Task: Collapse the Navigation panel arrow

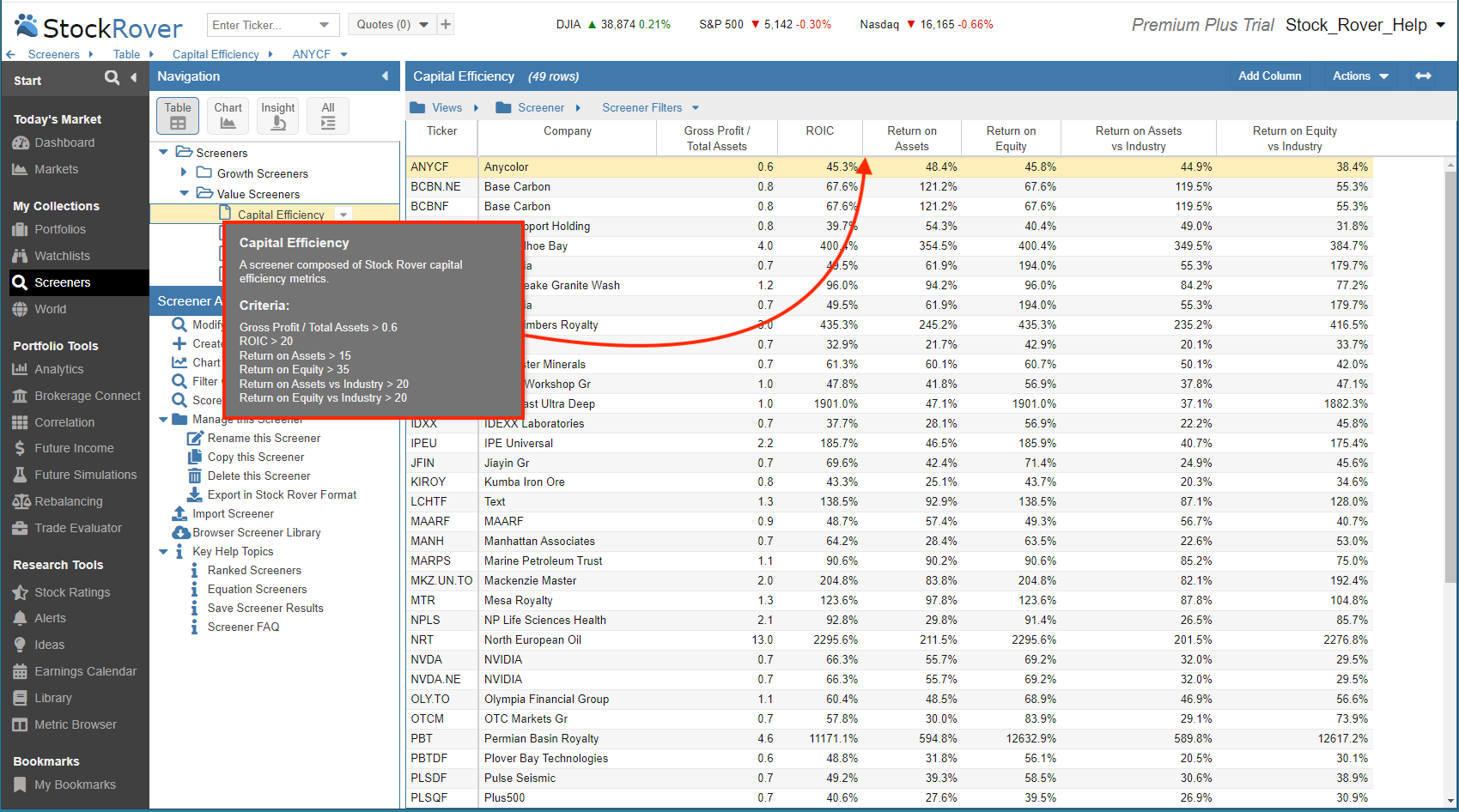Action: click(x=385, y=76)
